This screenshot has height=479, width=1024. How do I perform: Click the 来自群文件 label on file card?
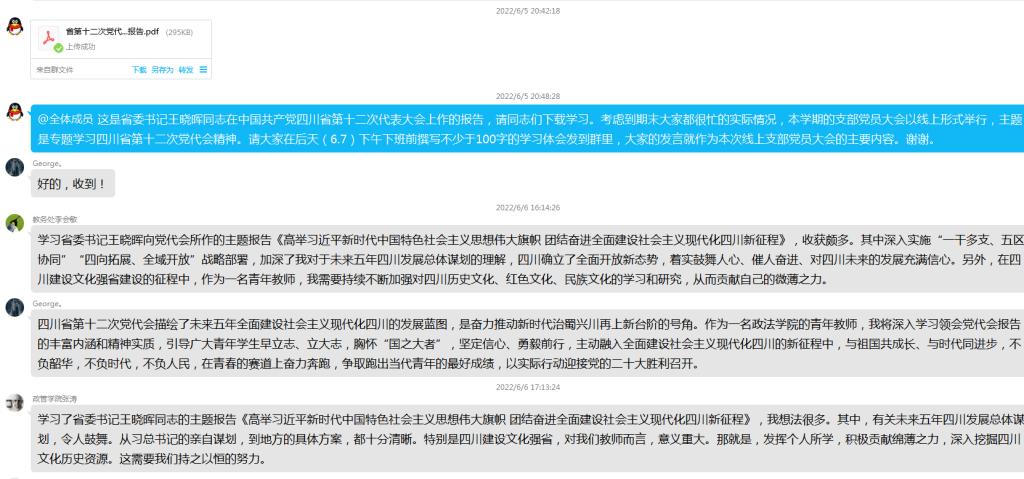point(55,69)
